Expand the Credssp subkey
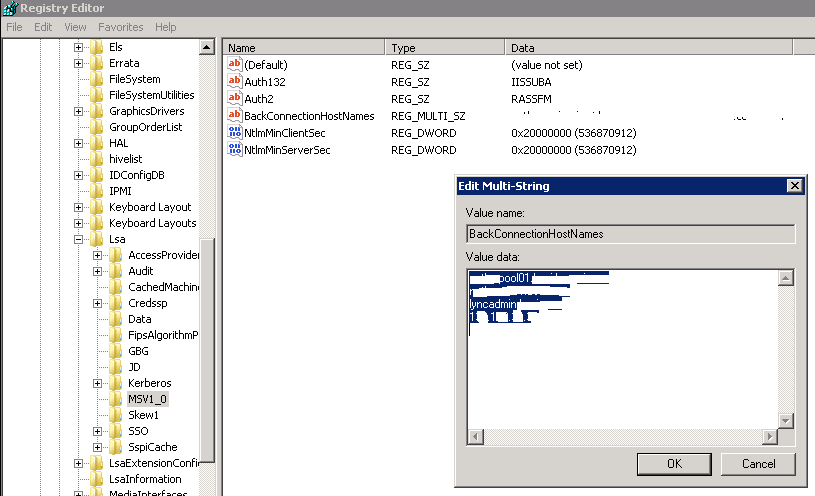Image resolution: width=815 pixels, height=496 pixels. [x=98, y=303]
